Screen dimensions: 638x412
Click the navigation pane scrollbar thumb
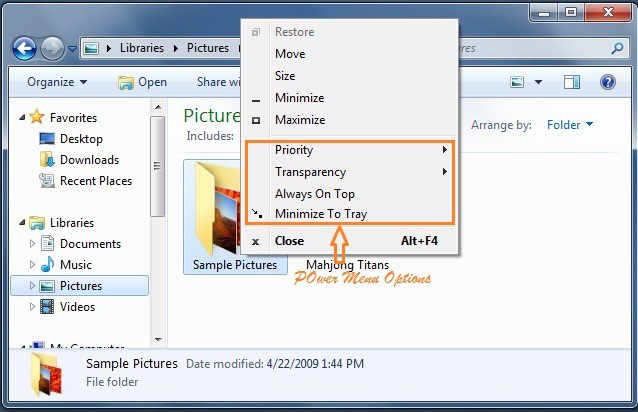pyautogui.click(x=157, y=166)
